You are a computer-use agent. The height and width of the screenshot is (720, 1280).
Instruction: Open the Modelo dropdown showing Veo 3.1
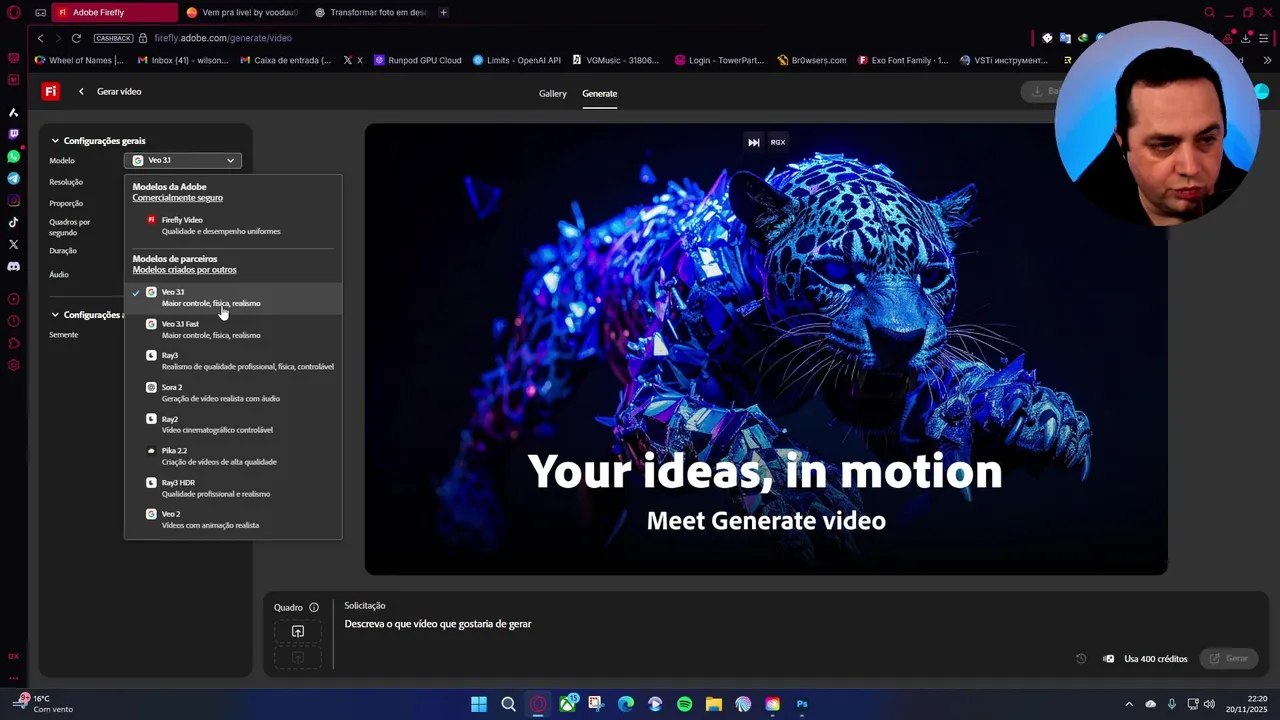pos(183,160)
